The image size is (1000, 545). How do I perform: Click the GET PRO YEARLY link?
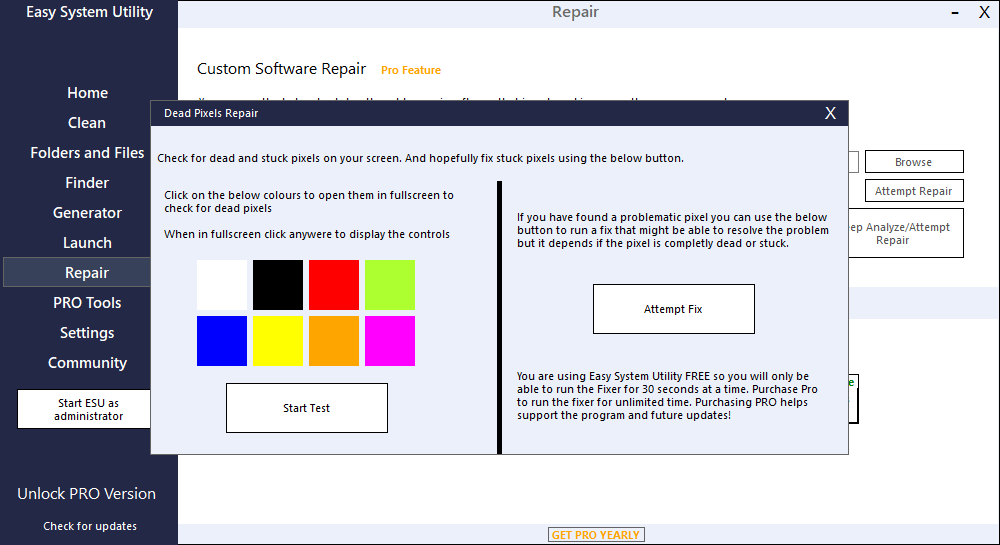click(x=595, y=535)
